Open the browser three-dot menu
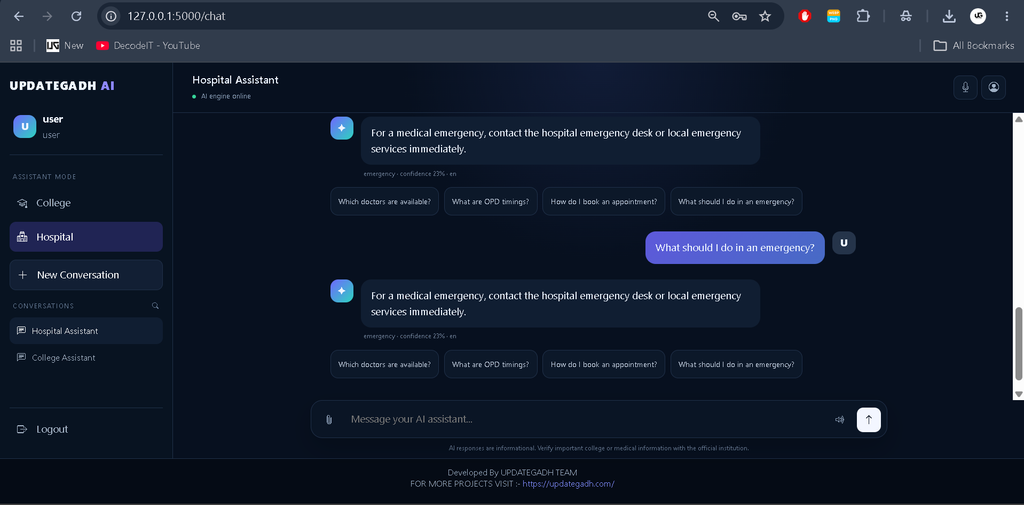Viewport: 1024px width, 505px height. (x=1006, y=16)
